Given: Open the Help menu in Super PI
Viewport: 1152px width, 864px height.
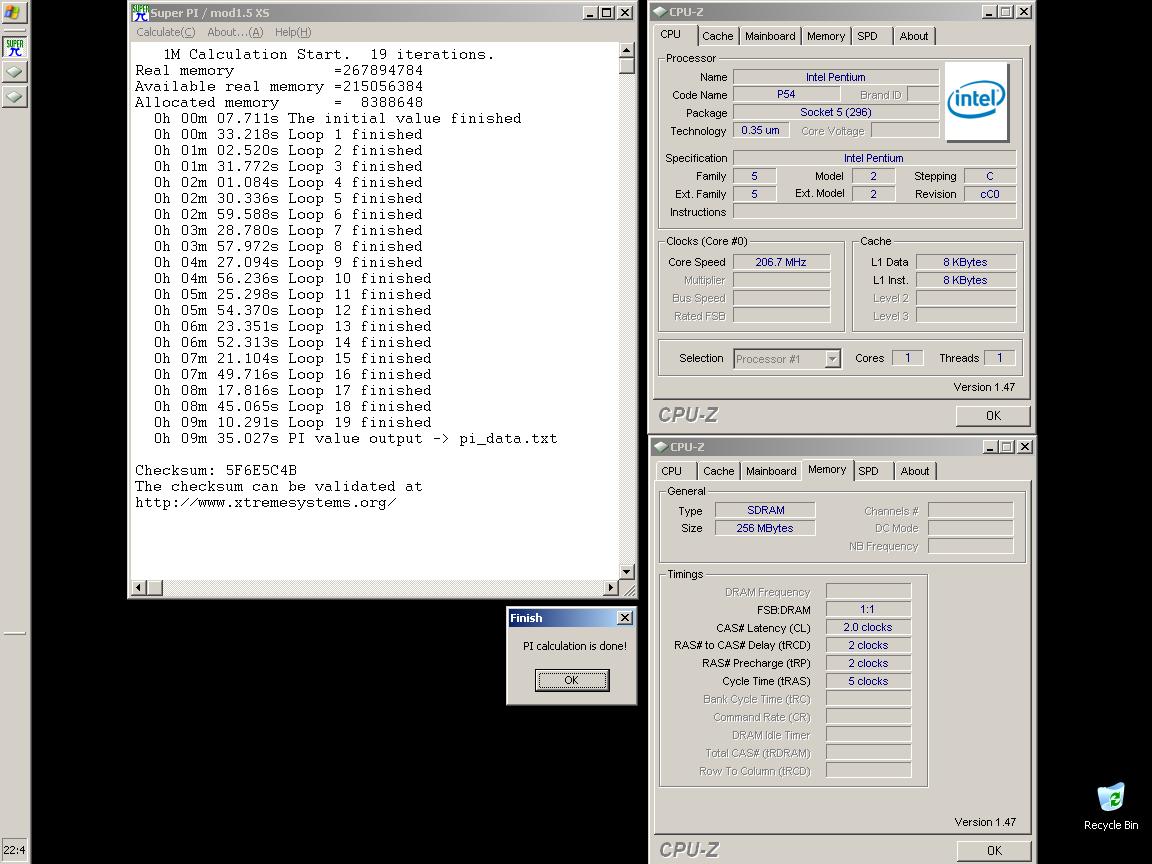Looking at the screenshot, I should click(x=292, y=32).
